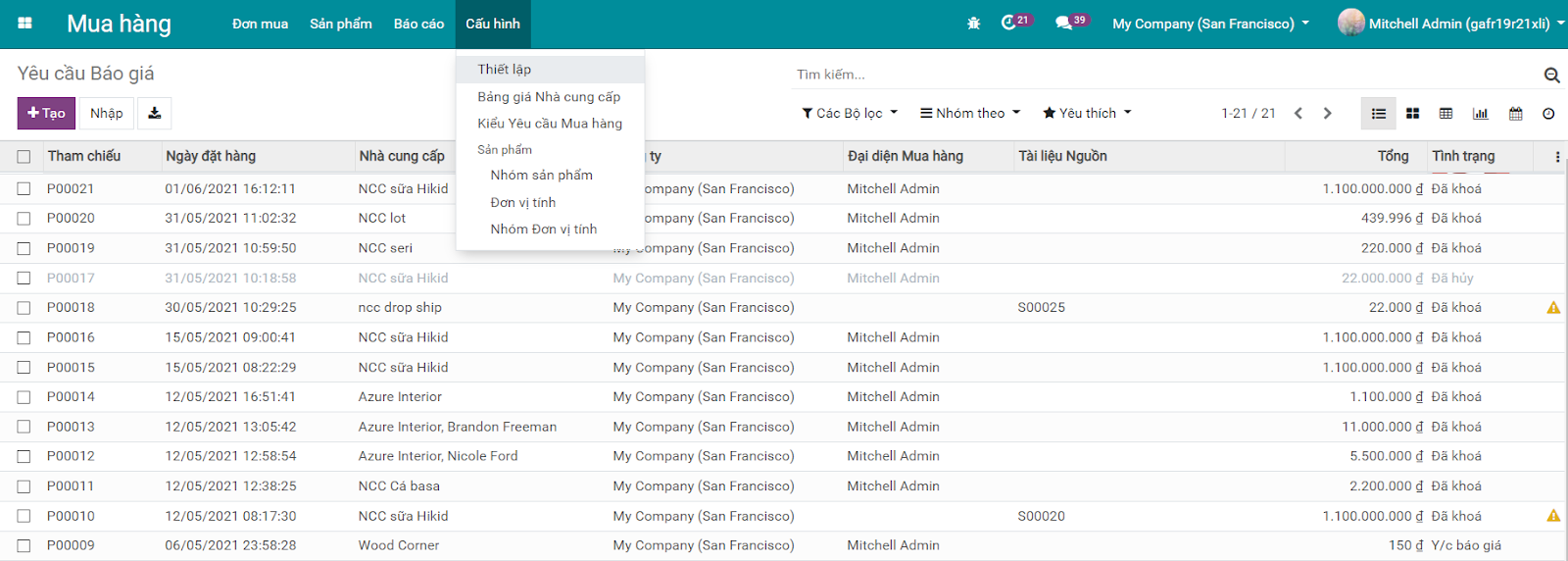The width and height of the screenshot is (1568, 561).
Task: Open optional columns kebab menu
Action: pos(1557,157)
